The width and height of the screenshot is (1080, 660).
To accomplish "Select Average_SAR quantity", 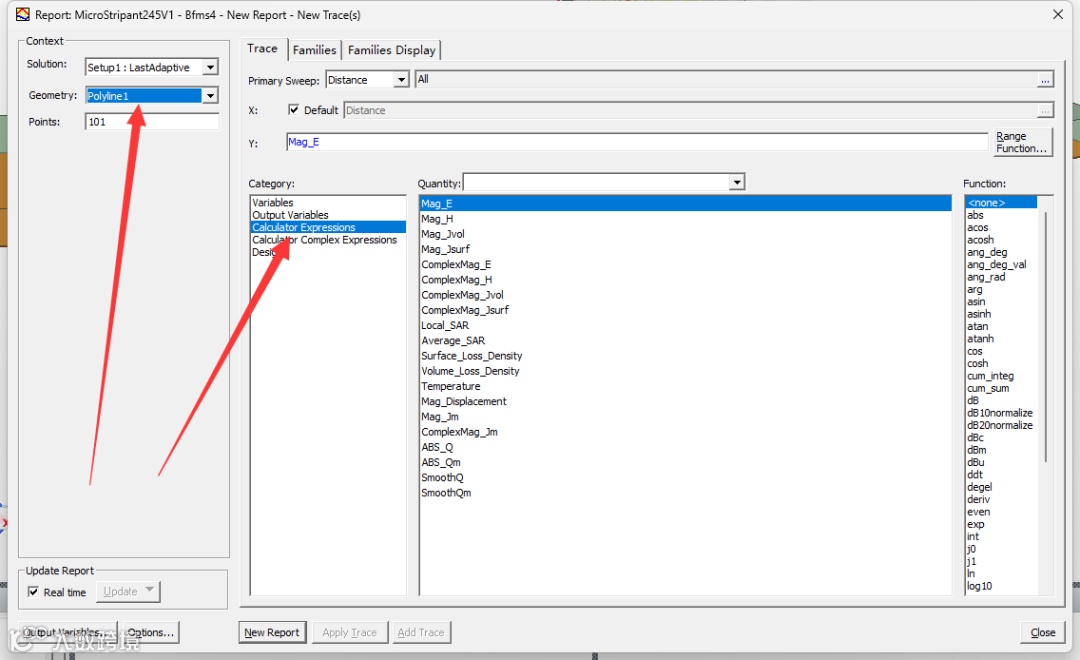I will pyautogui.click(x=453, y=340).
